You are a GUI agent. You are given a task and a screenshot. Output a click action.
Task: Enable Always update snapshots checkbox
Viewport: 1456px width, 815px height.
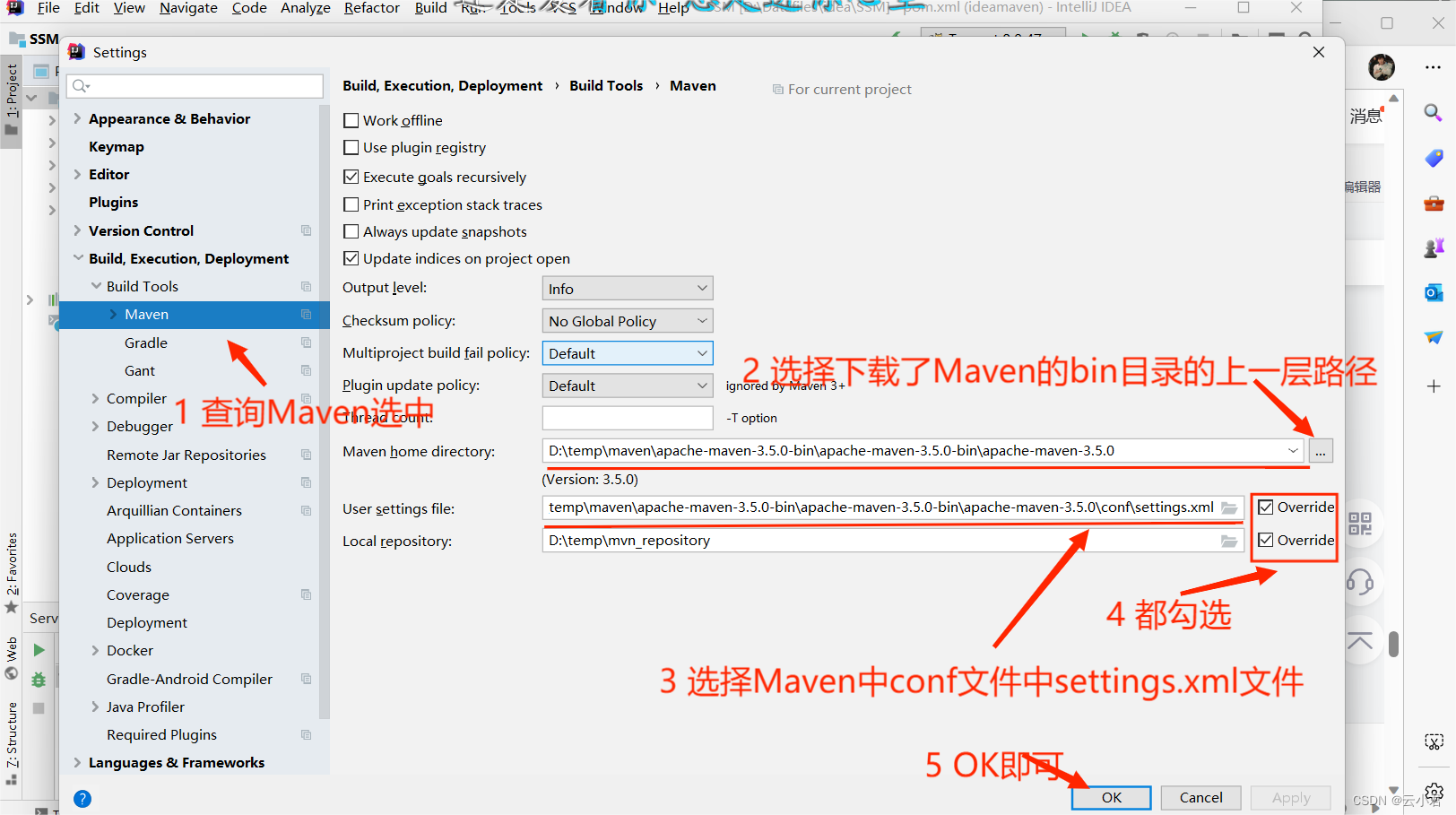pyautogui.click(x=351, y=231)
